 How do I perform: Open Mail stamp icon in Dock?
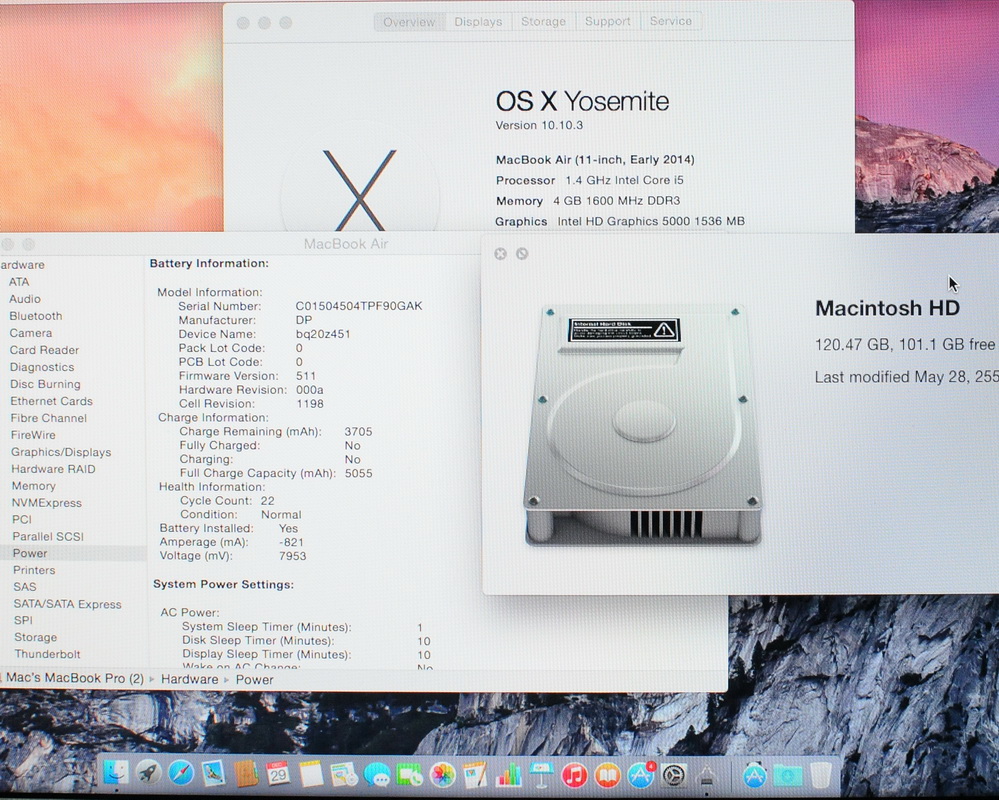point(213,774)
